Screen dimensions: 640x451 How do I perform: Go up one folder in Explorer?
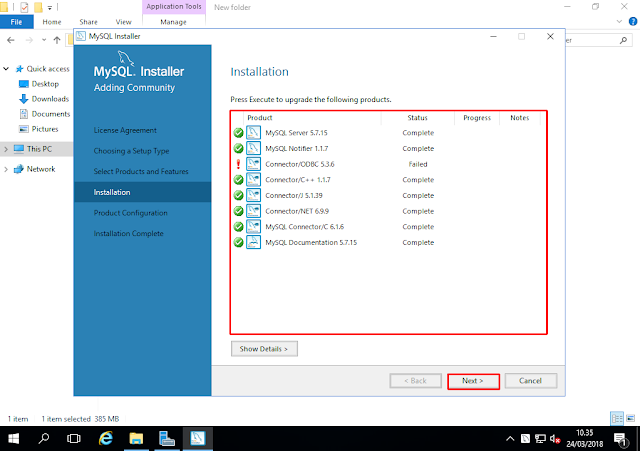tap(57, 40)
